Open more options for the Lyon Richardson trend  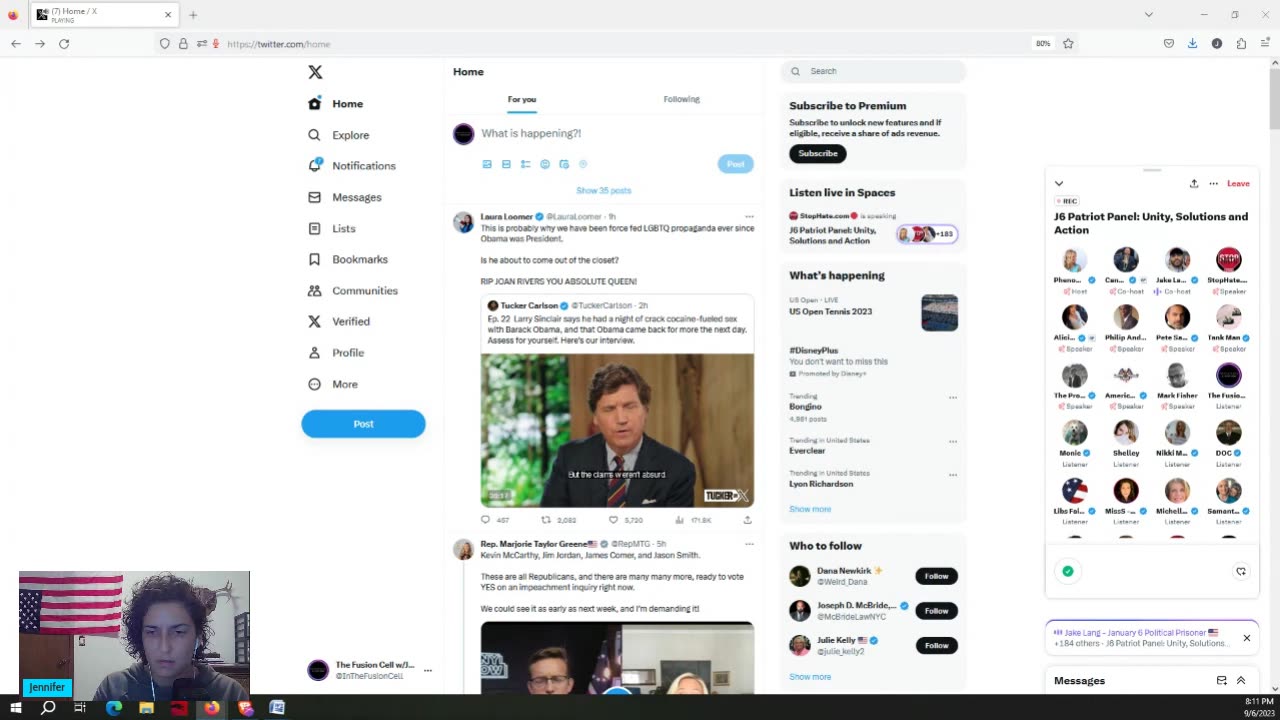tap(953, 474)
